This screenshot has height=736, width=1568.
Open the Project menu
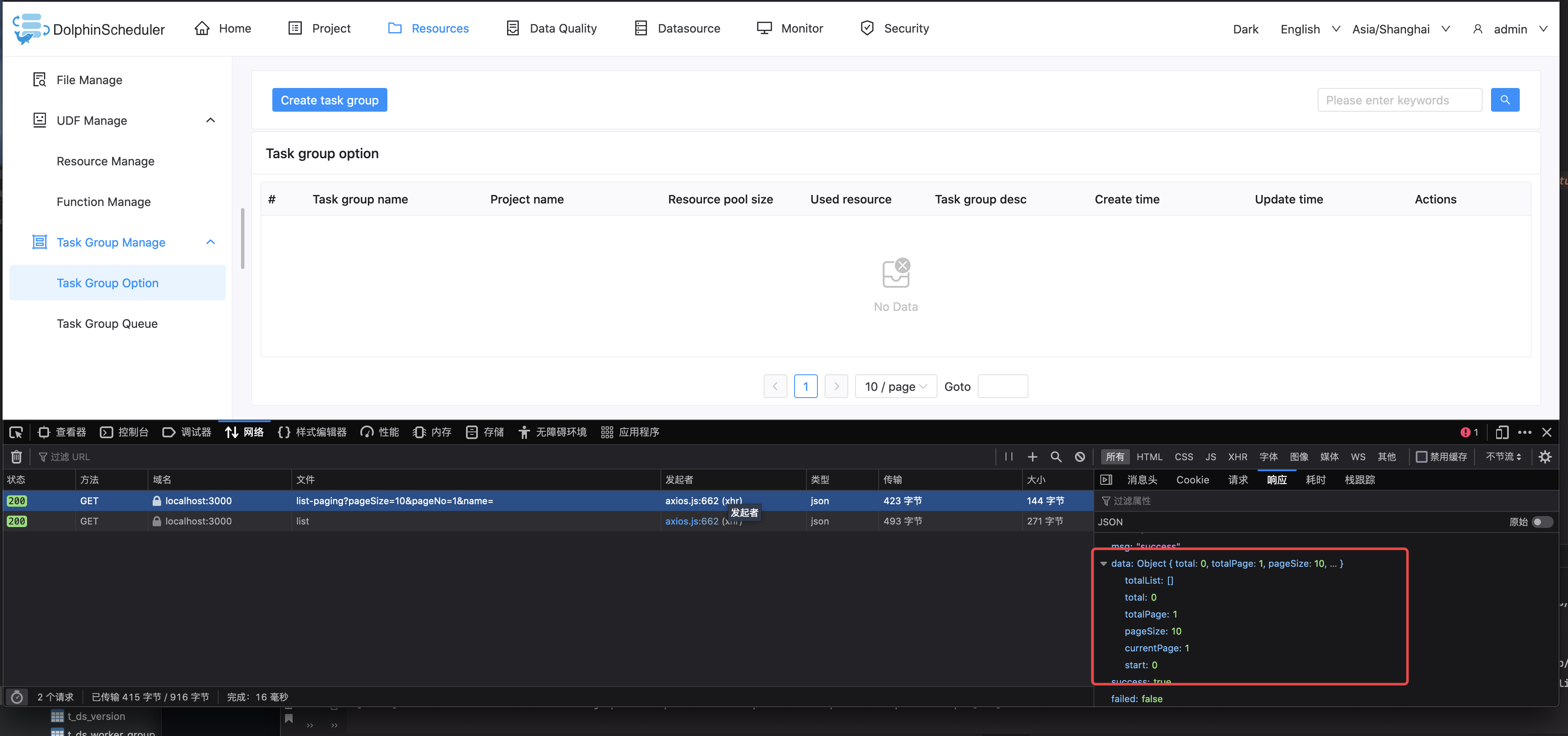pos(320,29)
